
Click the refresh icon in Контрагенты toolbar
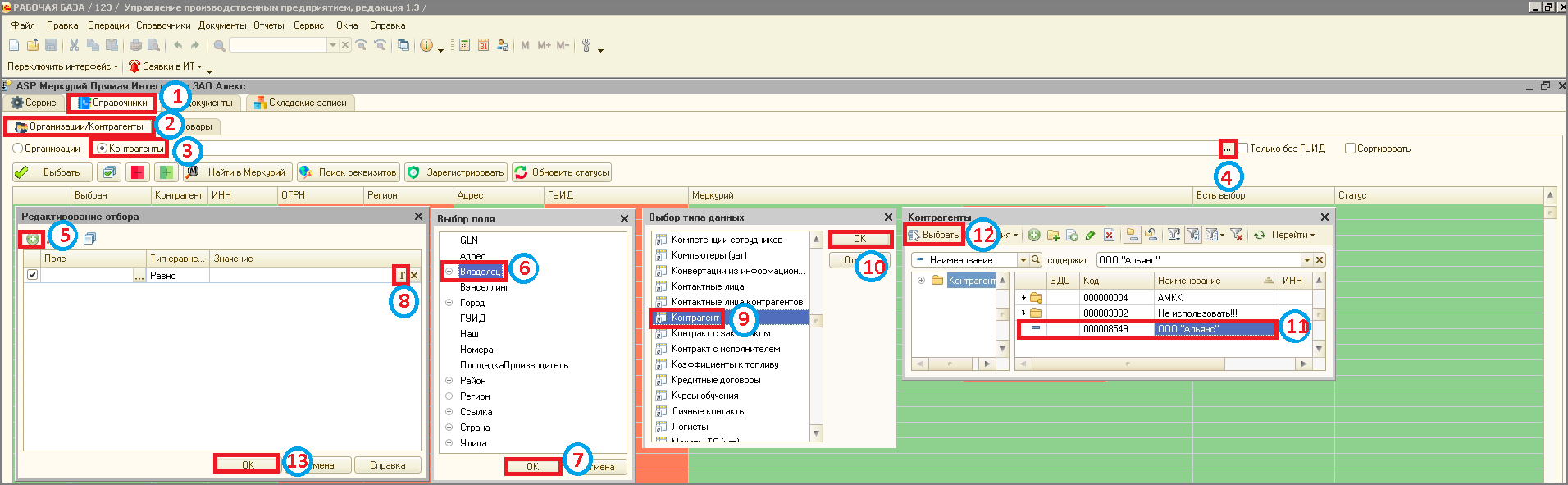[x=1259, y=236]
